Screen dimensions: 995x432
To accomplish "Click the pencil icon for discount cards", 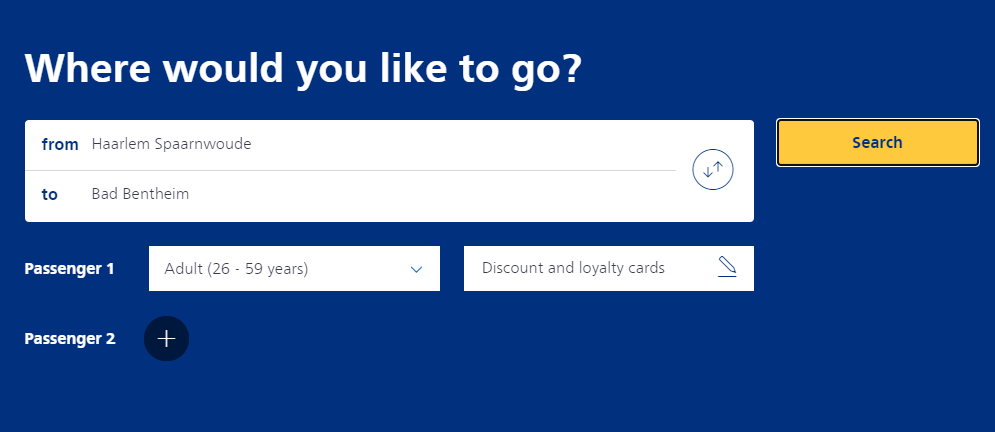I will pos(727,268).
